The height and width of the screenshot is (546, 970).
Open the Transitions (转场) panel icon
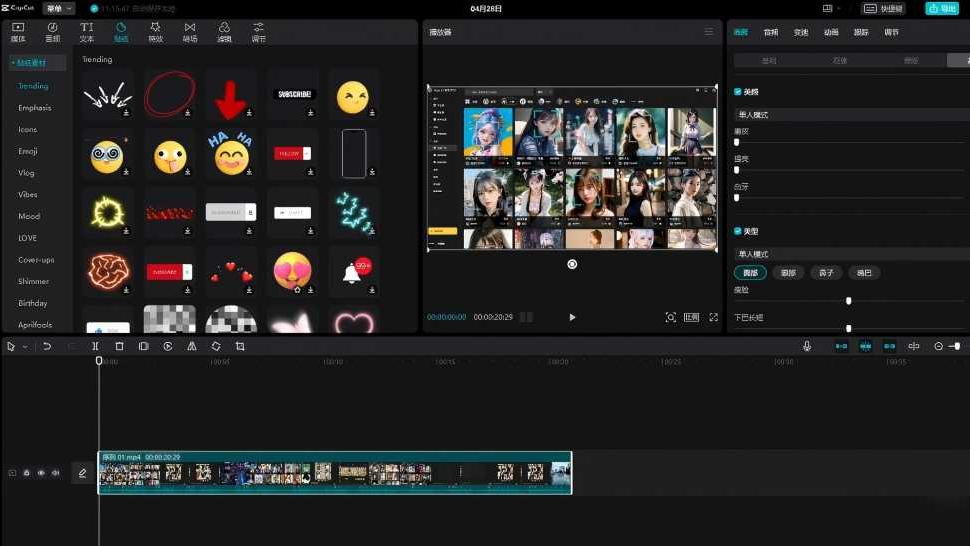point(190,32)
